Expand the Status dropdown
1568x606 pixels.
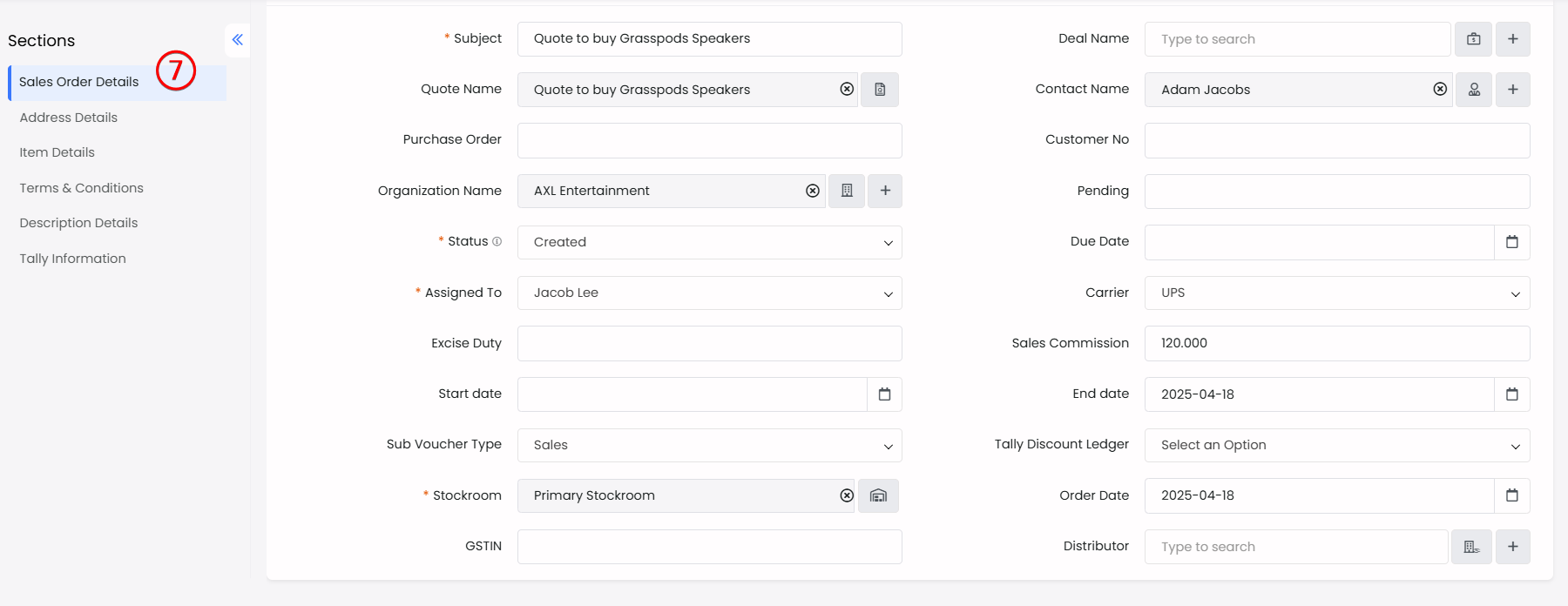pos(709,242)
